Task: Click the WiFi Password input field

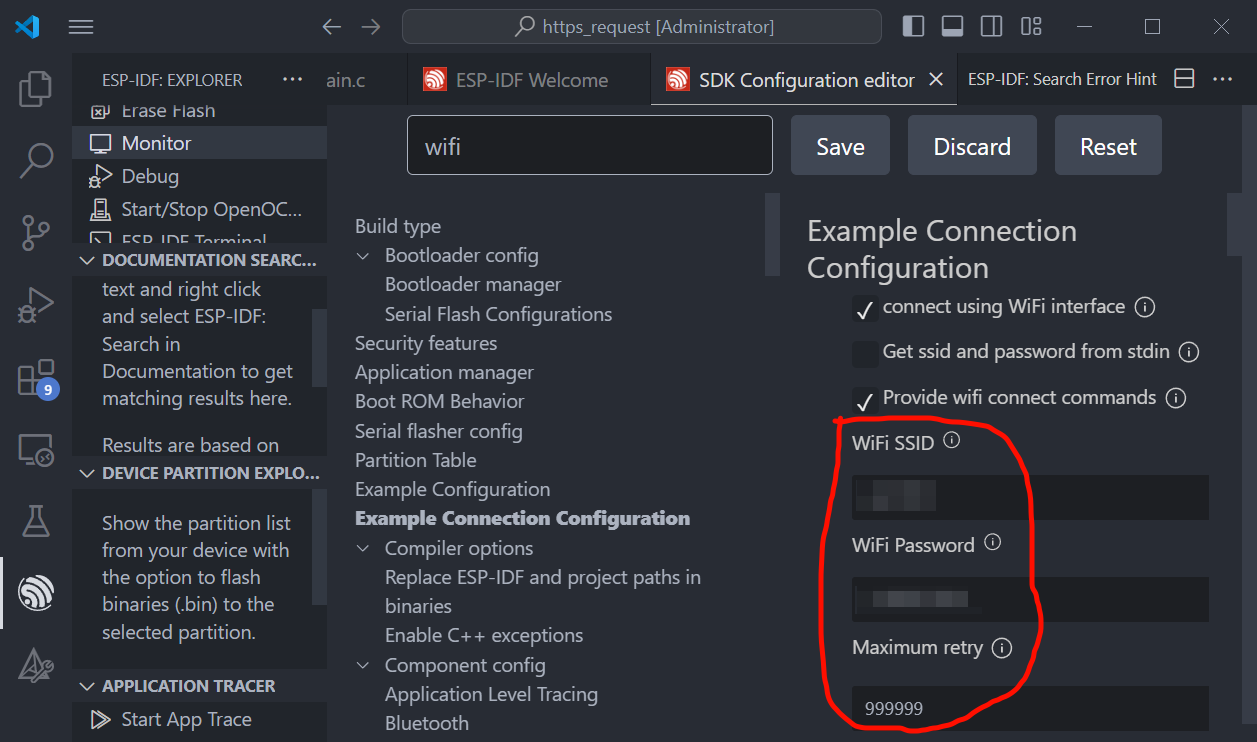Action: 1030,599
